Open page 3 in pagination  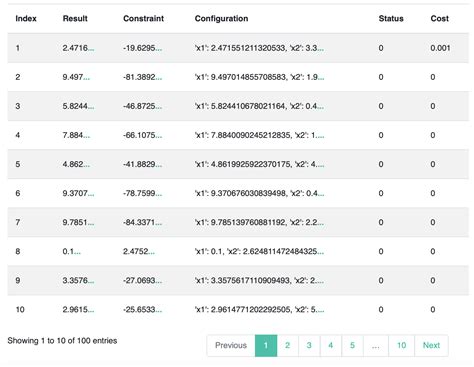click(x=309, y=345)
